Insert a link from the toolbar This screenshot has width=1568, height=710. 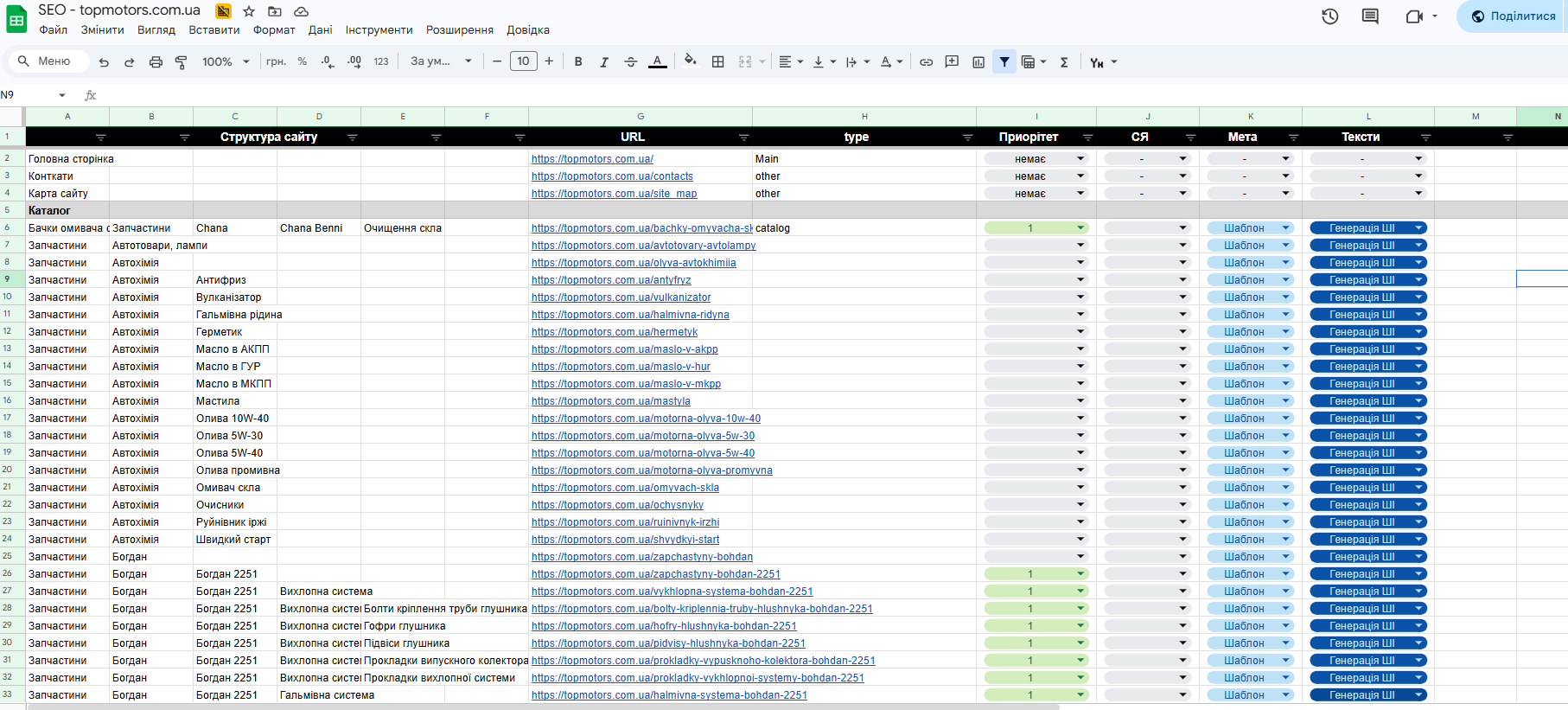[x=926, y=62]
